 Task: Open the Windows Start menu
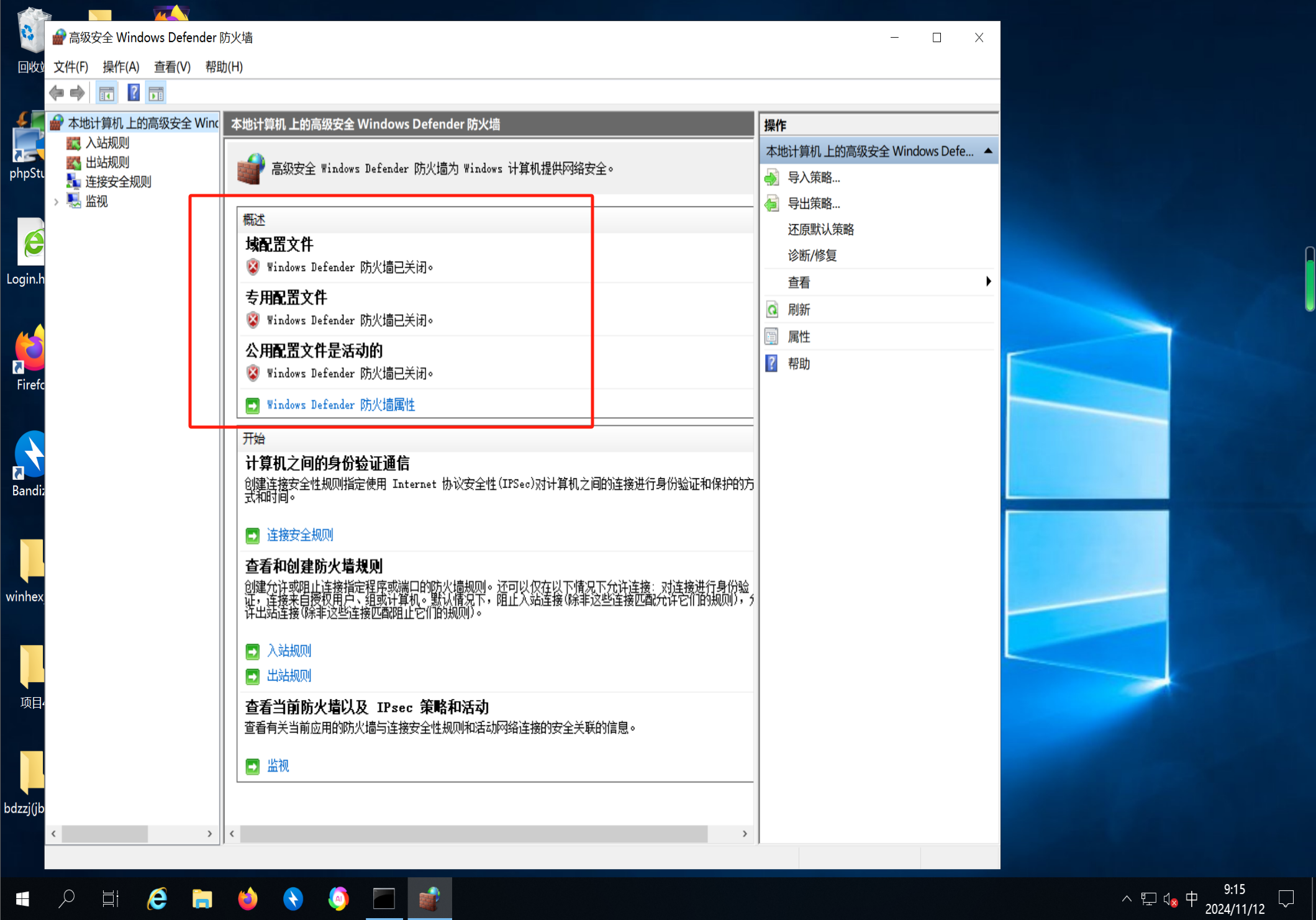22,898
